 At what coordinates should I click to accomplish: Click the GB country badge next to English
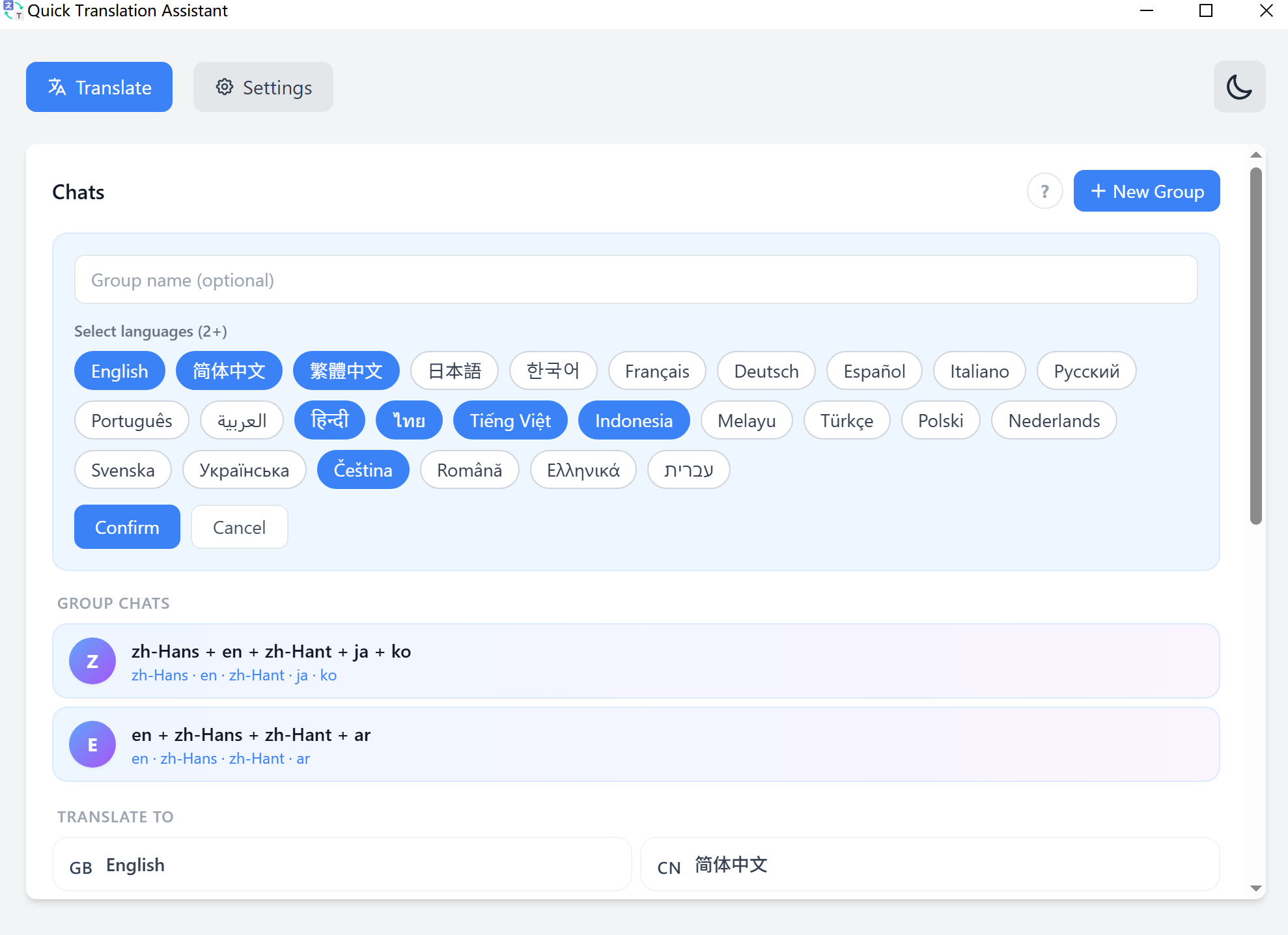(81, 867)
